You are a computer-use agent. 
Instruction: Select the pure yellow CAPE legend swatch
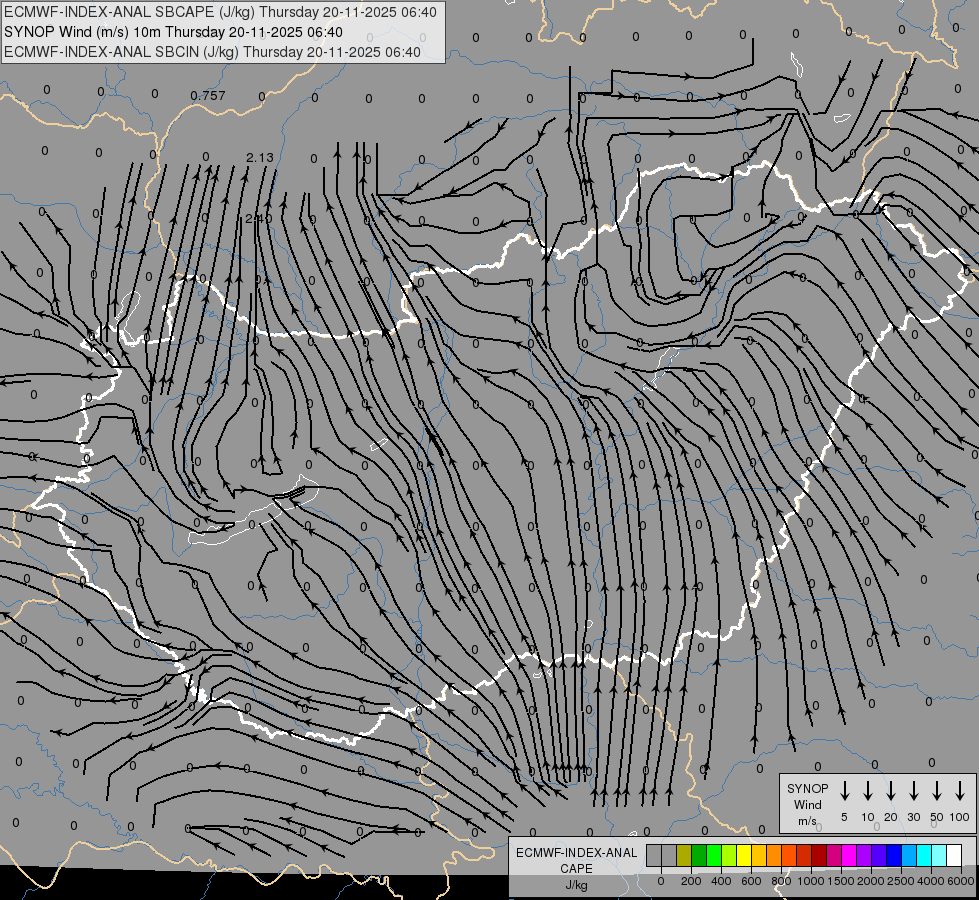pyautogui.click(x=744, y=855)
